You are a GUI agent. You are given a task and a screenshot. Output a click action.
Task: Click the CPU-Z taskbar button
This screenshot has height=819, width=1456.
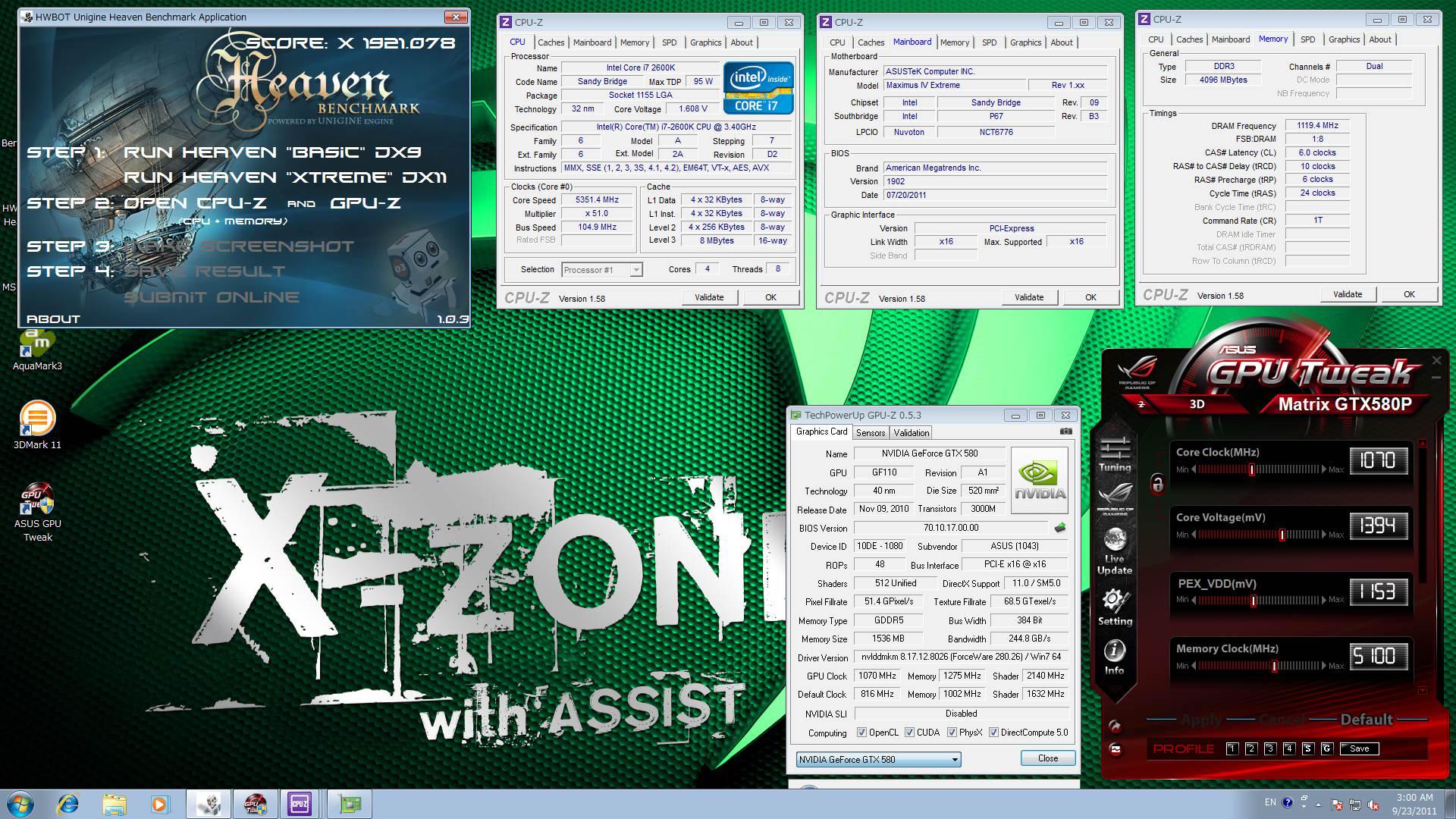click(300, 804)
